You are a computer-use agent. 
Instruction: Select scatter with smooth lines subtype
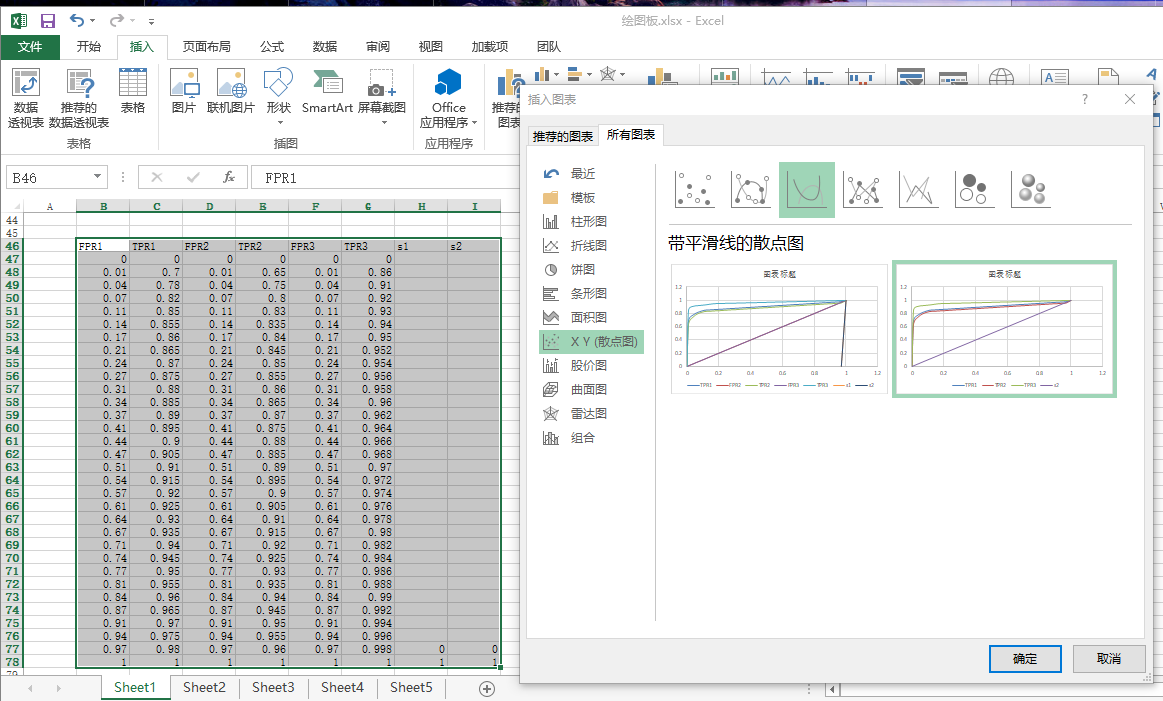[x=807, y=190]
